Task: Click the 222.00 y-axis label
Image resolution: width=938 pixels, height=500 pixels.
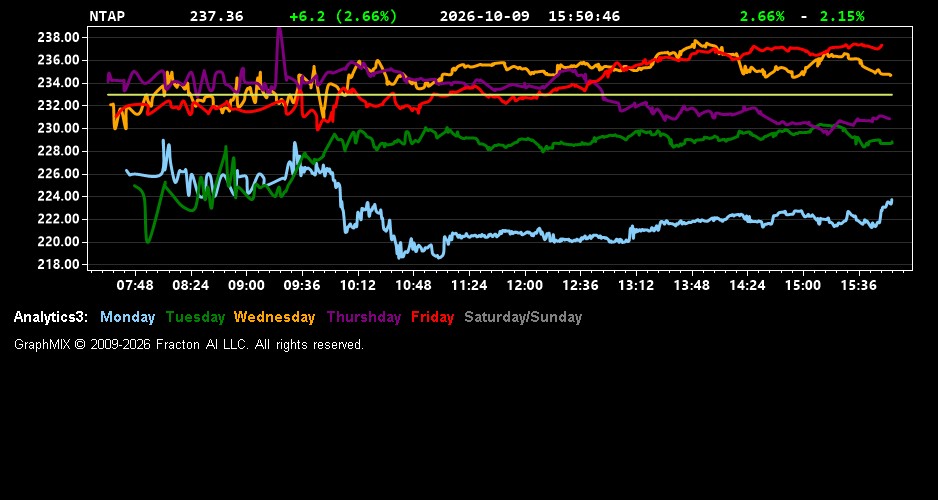Action: [x=59, y=219]
